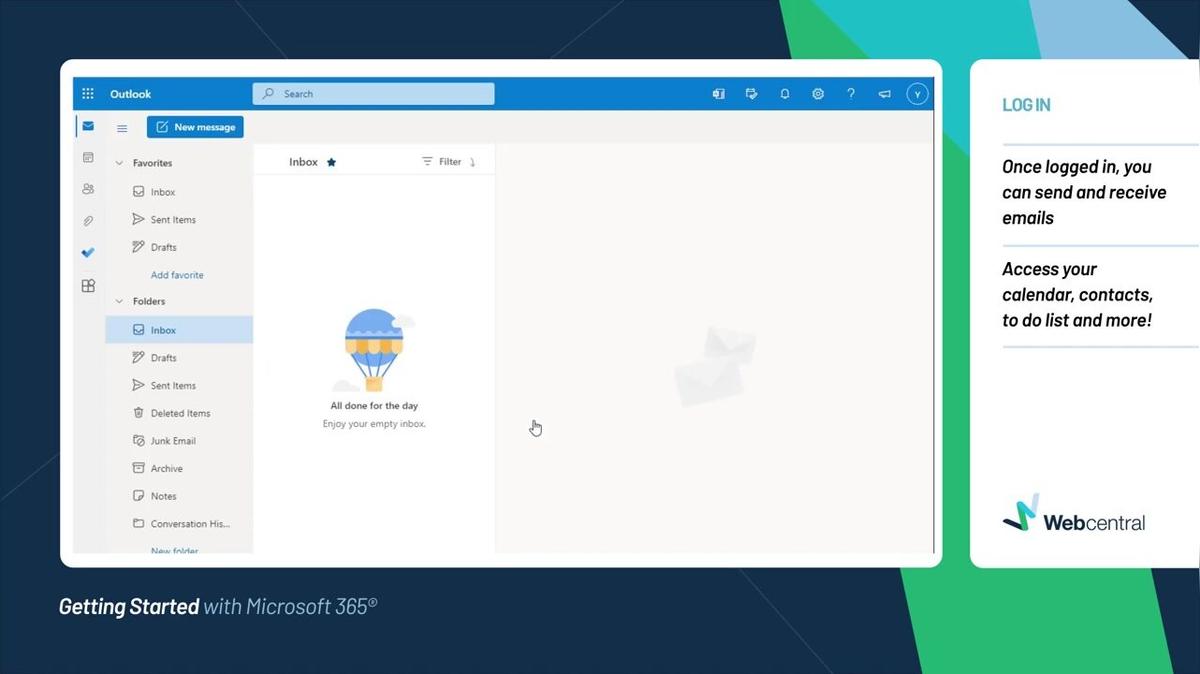Click the New message button
Viewport: 1200px width, 674px height.
point(195,127)
